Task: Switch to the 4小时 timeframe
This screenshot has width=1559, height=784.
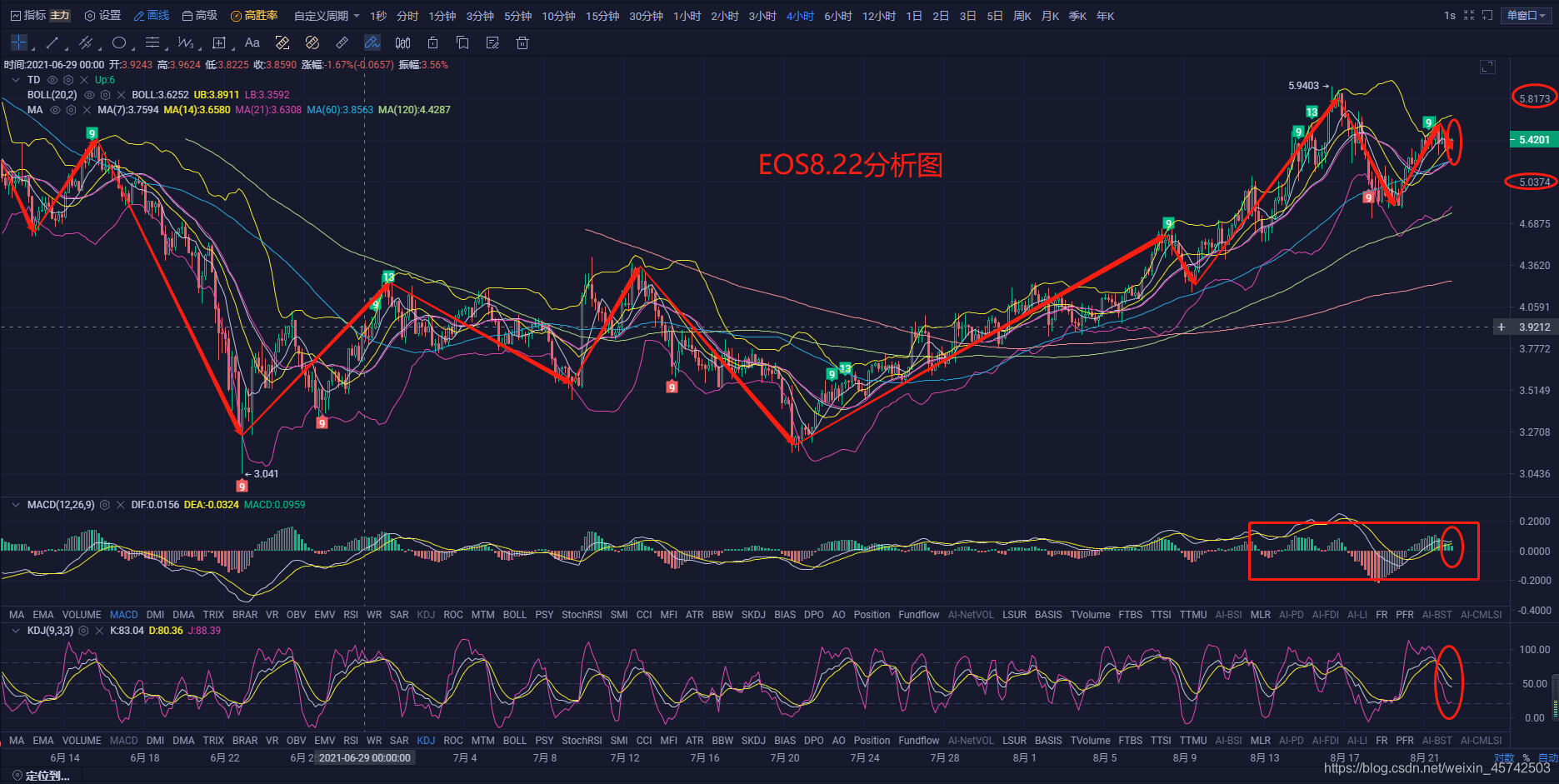Action: [x=800, y=16]
